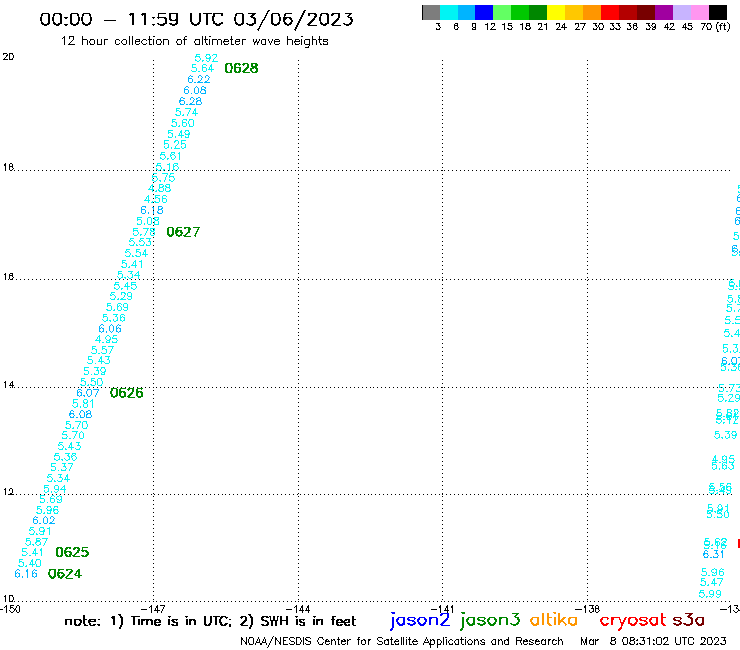Click the 0627 pass time label
This screenshot has height=650, width=740.
183,232
